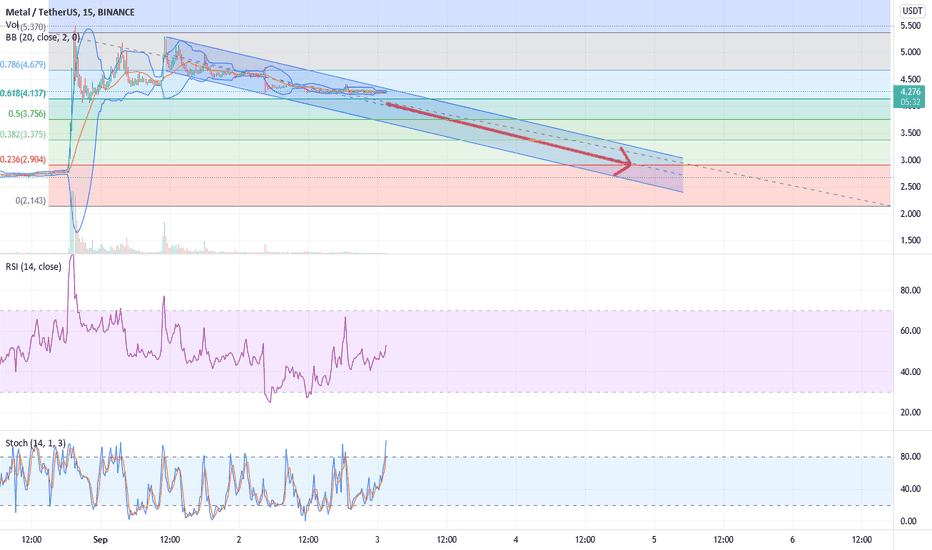This screenshot has height=550, width=932.
Task: Click the Metal / TetherUS symbol title
Action: pyautogui.click(x=70, y=12)
